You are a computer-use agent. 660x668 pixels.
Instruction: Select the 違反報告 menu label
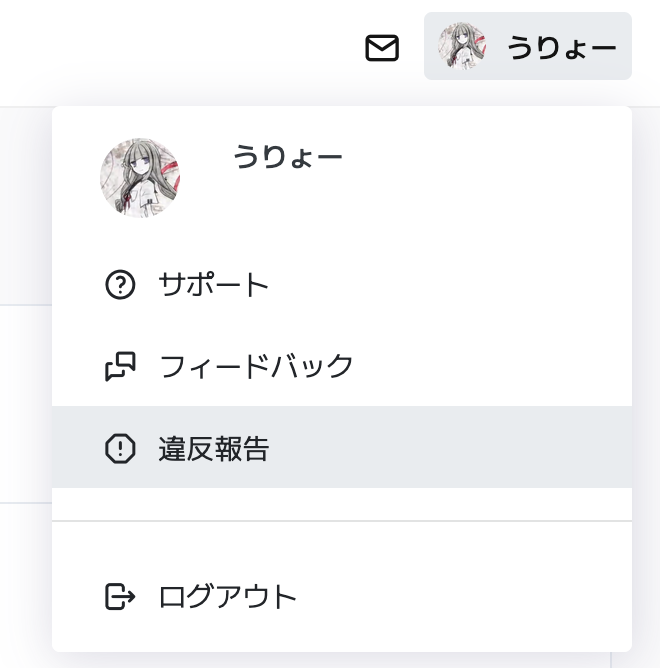coord(214,449)
